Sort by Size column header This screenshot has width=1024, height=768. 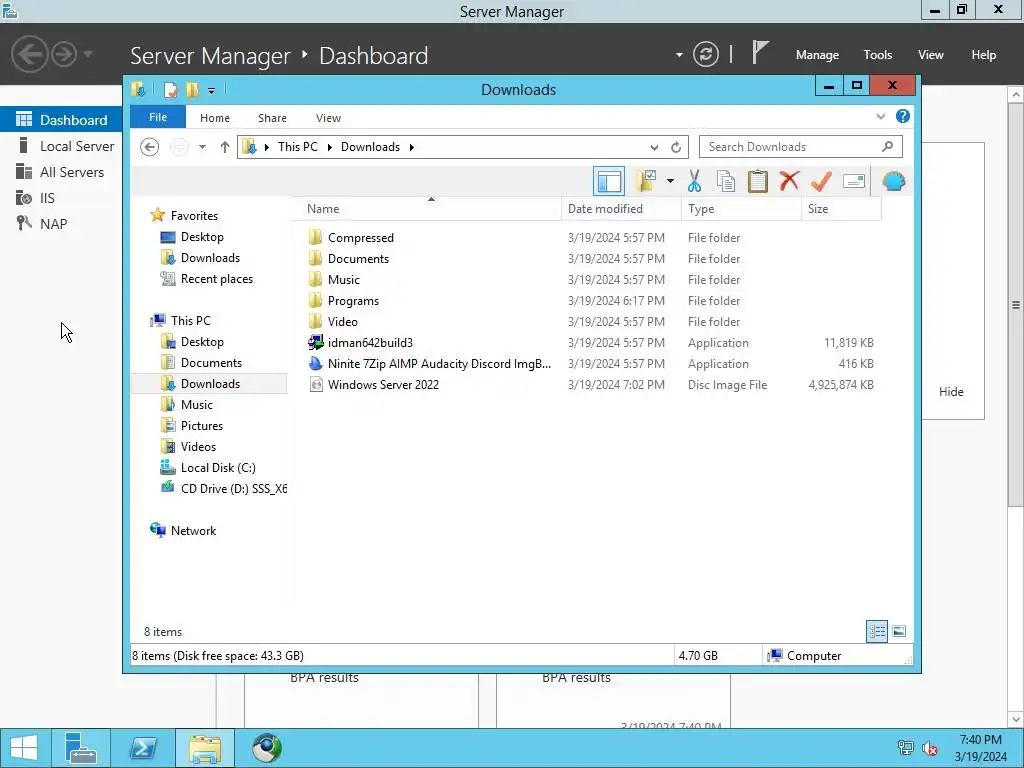click(x=841, y=209)
